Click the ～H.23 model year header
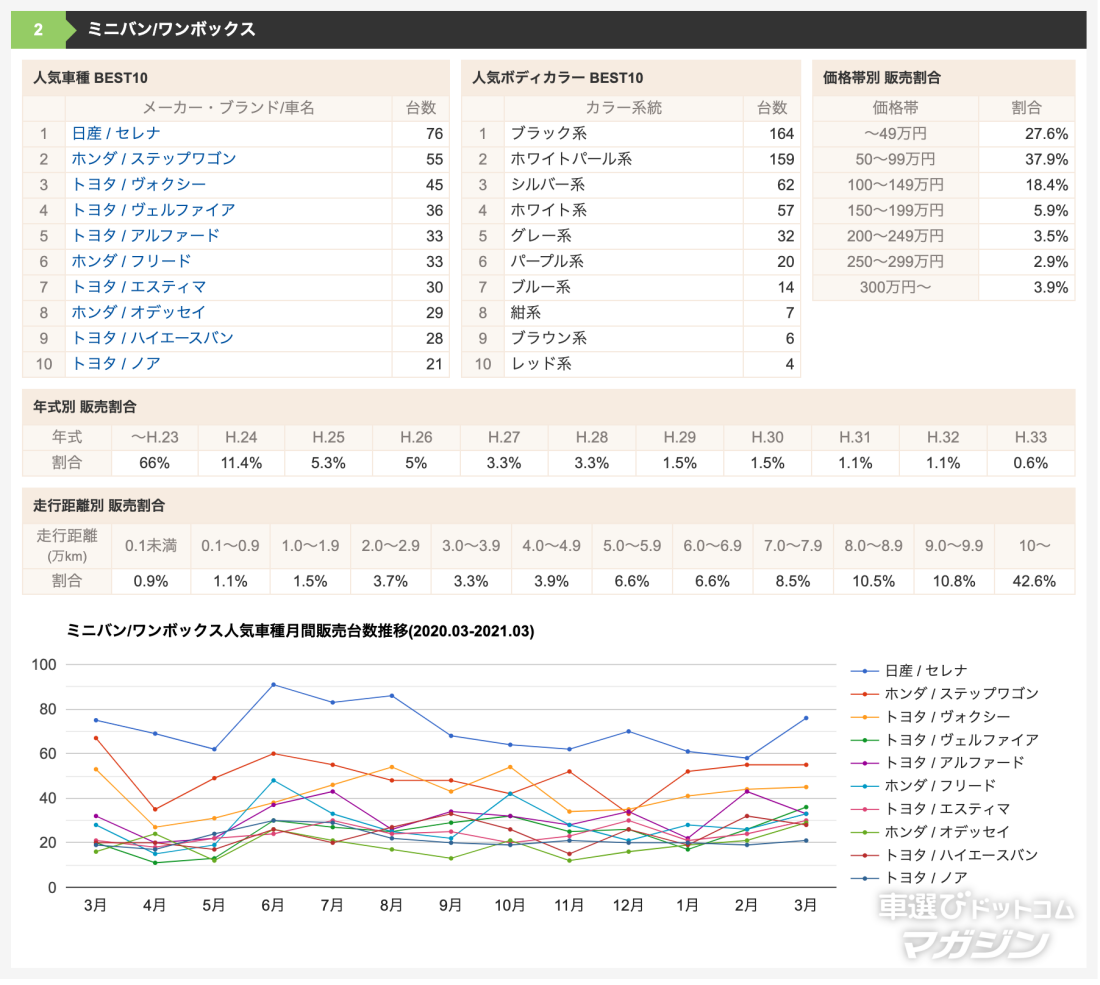Image resolution: width=1100 pixels, height=985 pixels. point(154,437)
